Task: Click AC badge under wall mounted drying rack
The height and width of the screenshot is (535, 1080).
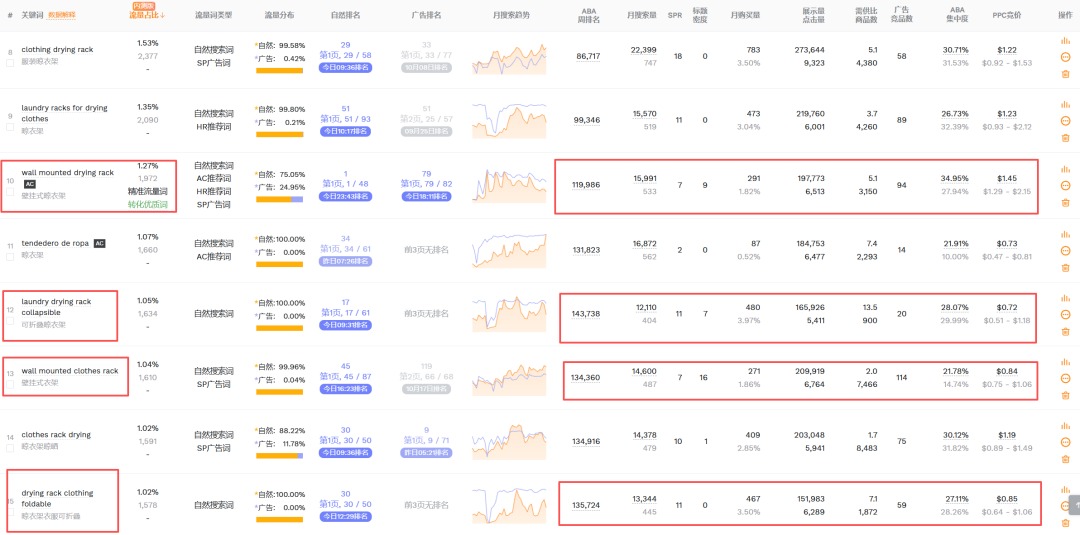Action: pos(30,184)
